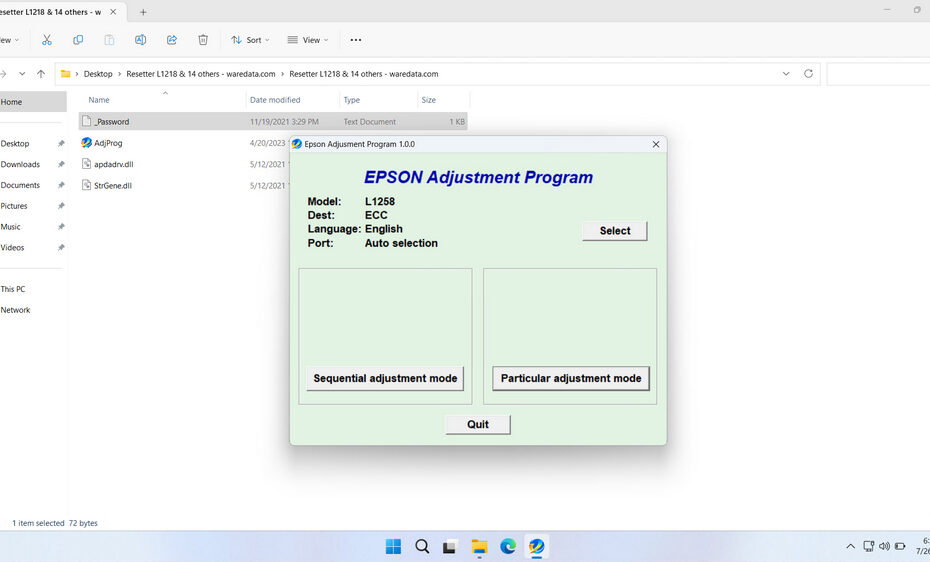This screenshot has height=562, width=930.
Task: Click the Refresh icon beside address bar
Action: coord(808,74)
